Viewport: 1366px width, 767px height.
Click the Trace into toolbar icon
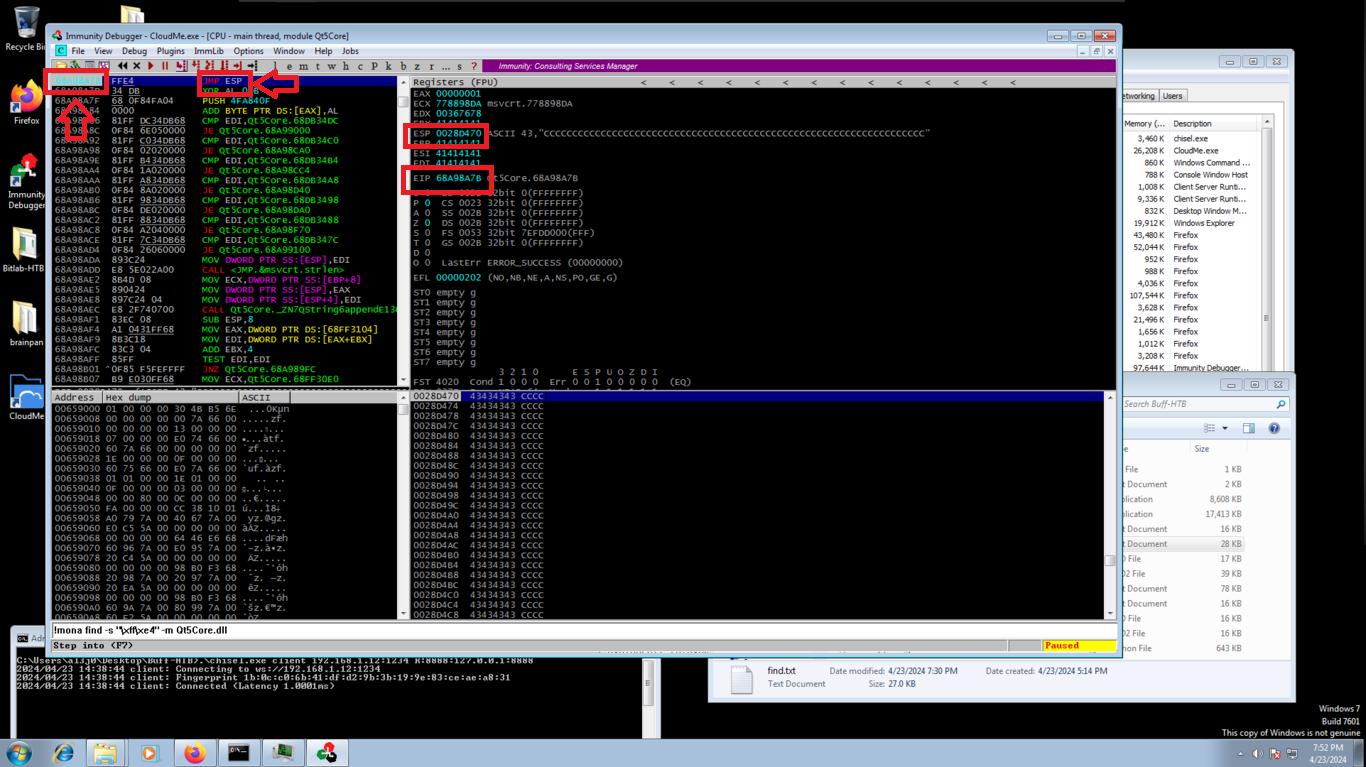[208, 66]
